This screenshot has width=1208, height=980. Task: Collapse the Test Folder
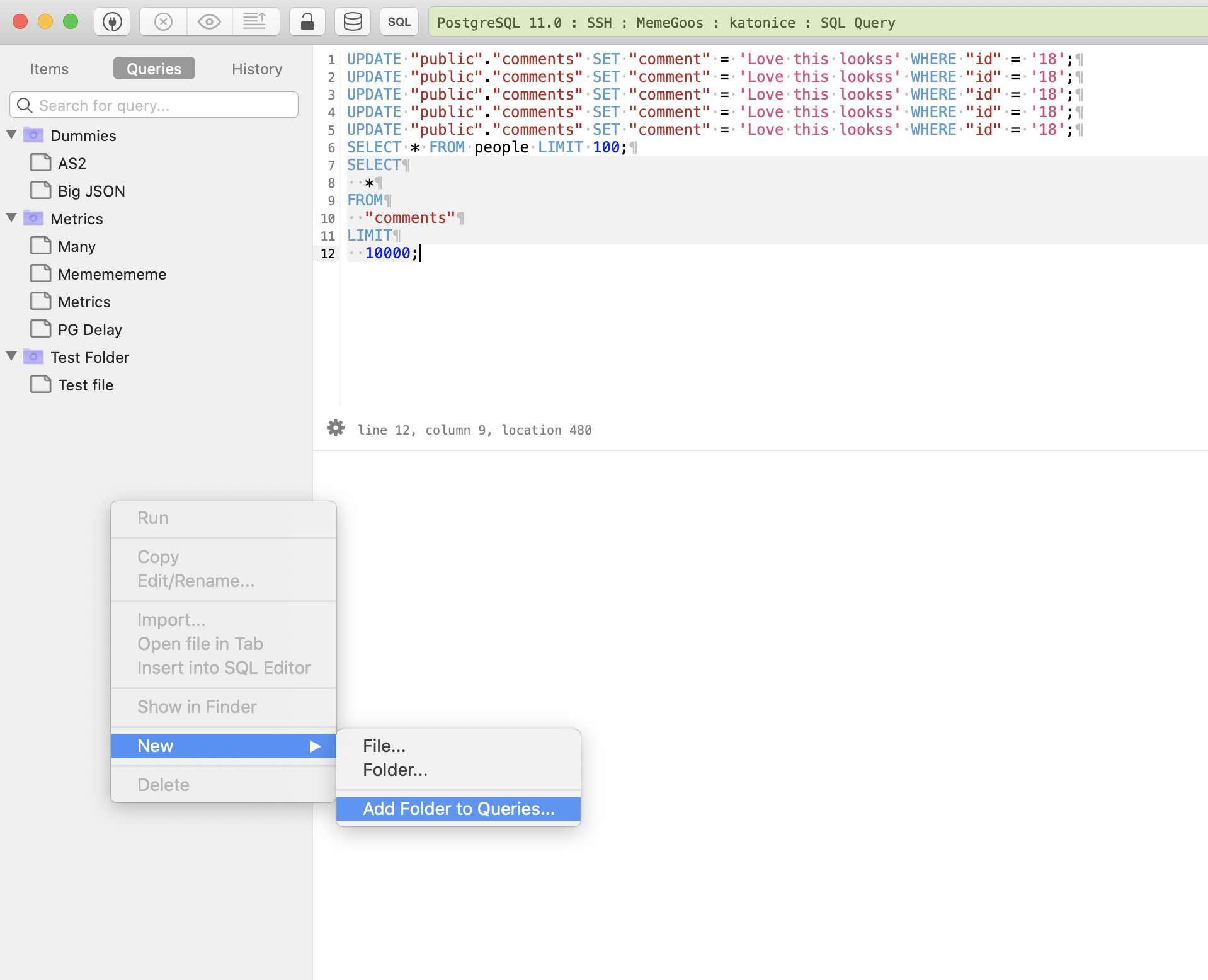pos(11,356)
